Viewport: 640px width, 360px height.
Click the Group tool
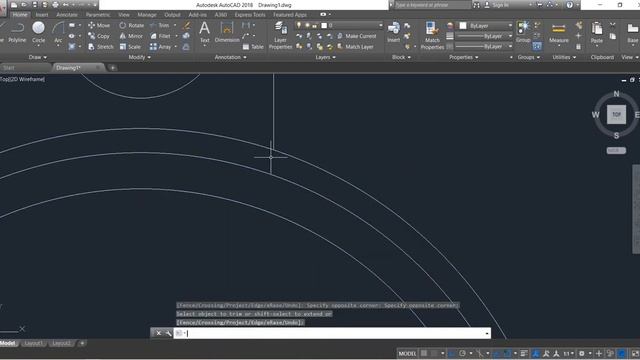[523, 32]
